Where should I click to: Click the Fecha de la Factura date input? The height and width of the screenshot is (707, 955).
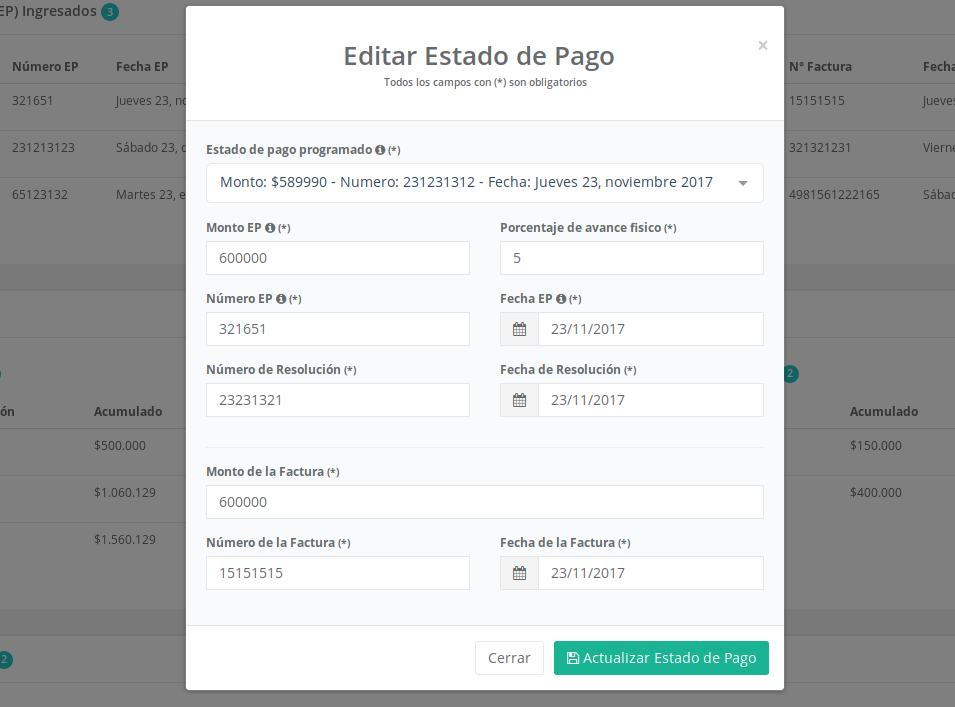[x=650, y=573]
